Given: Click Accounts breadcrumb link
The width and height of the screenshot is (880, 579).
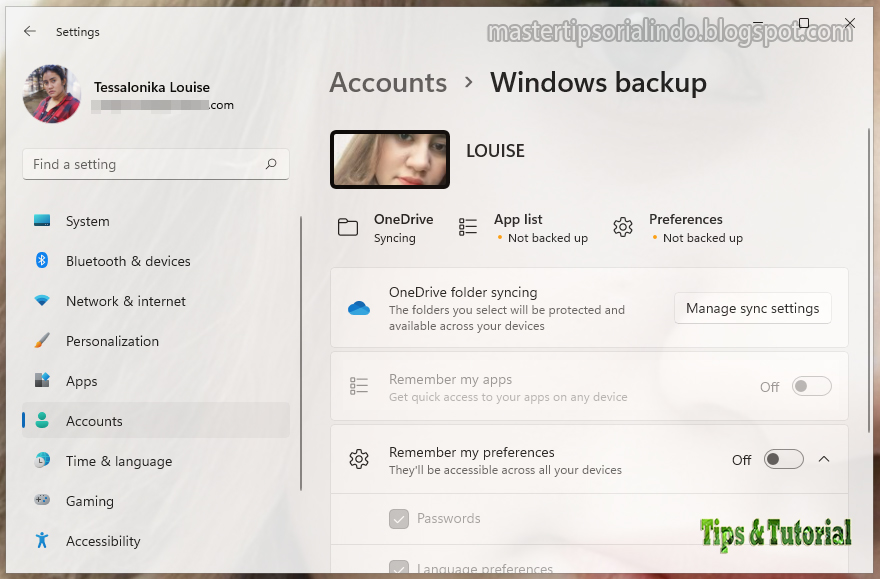Looking at the screenshot, I should [388, 82].
